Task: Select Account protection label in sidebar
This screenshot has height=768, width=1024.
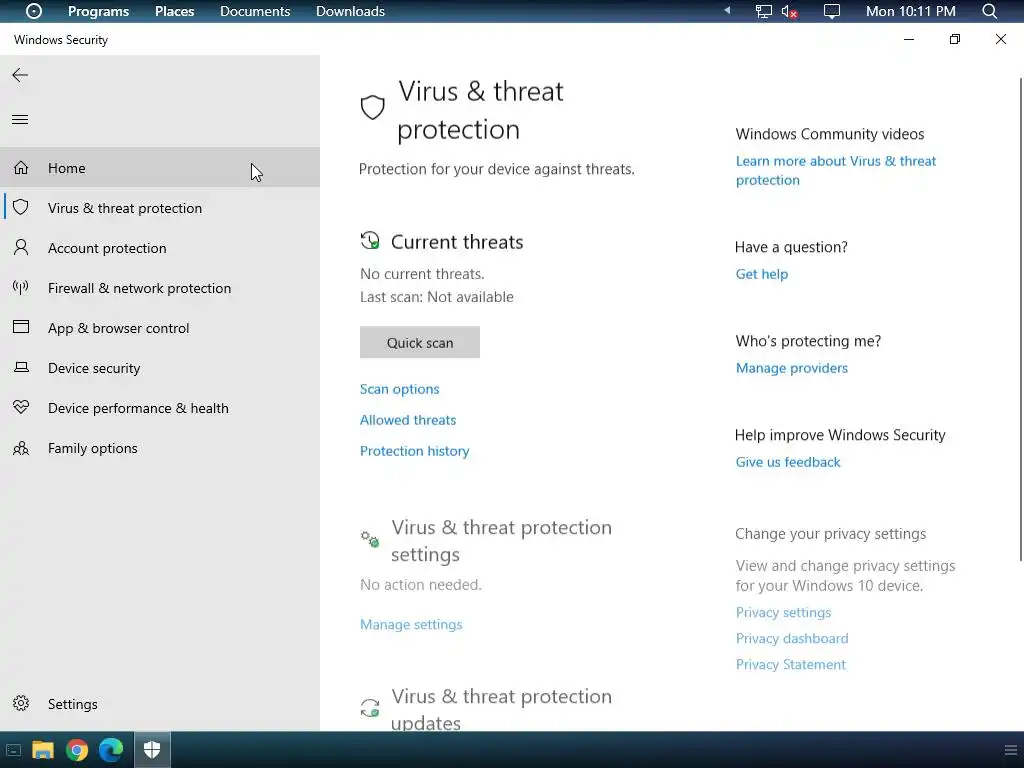Action: pyautogui.click(x=107, y=248)
